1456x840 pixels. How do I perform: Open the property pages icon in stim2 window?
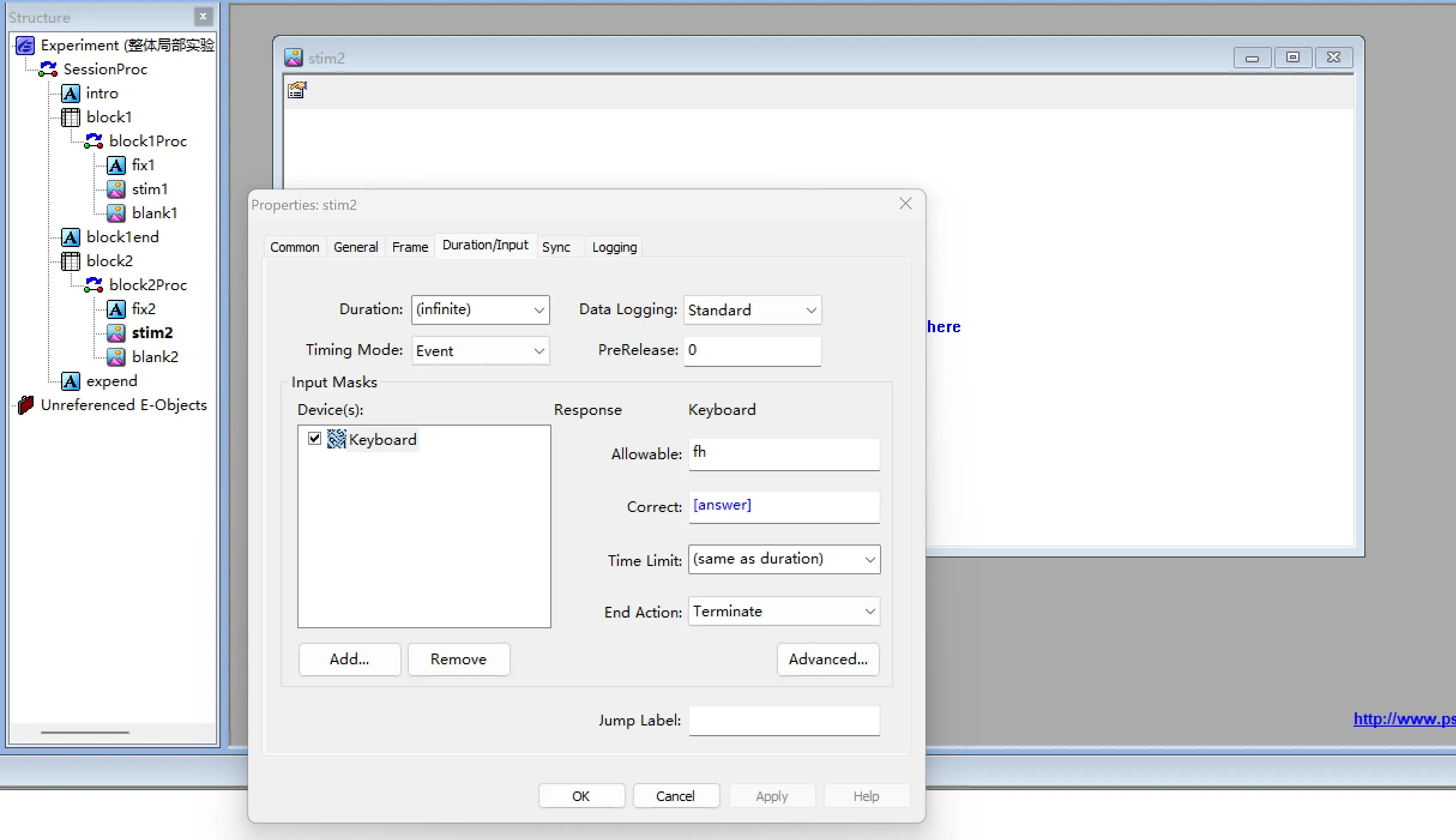(x=297, y=90)
